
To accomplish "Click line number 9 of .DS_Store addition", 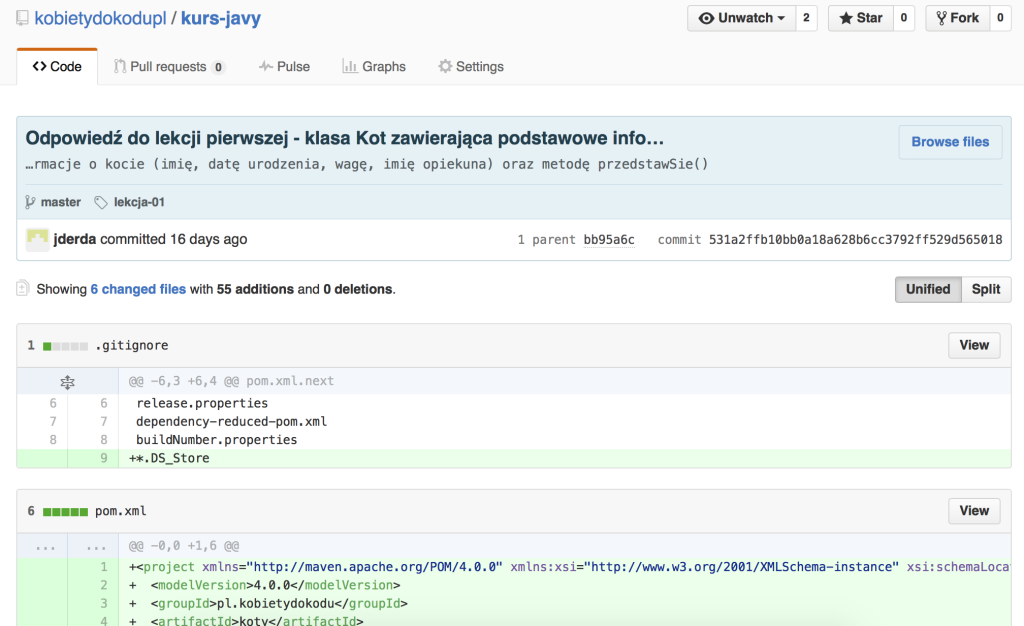I will (x=103, y=458).
